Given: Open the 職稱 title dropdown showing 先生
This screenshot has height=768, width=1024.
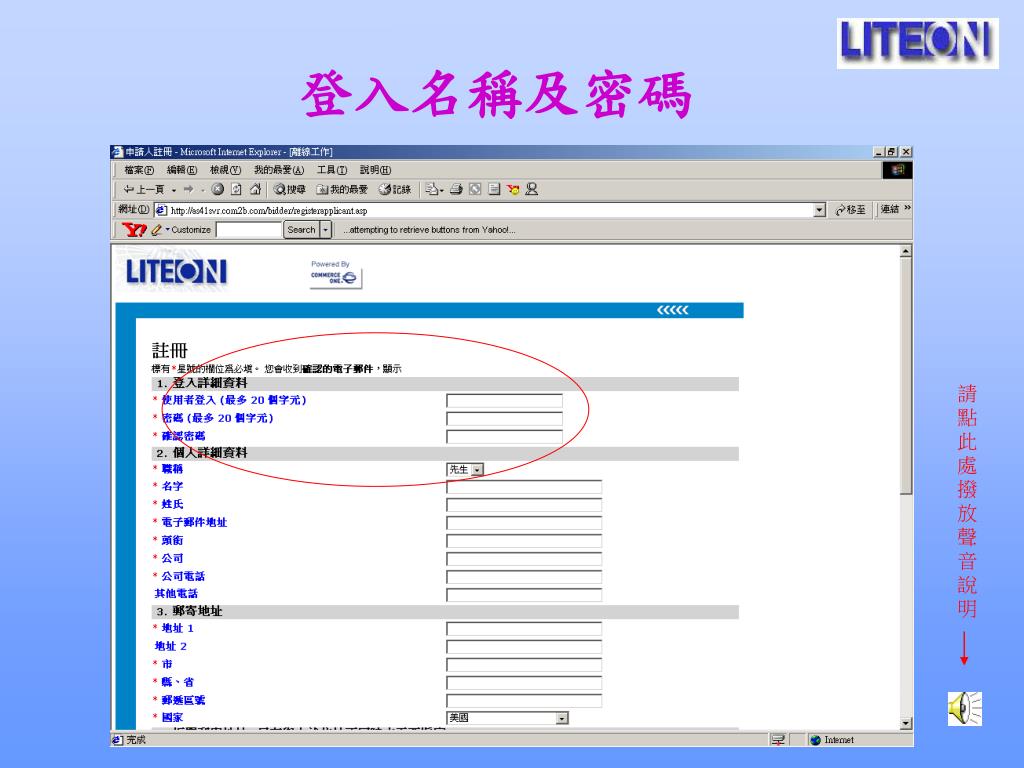Looking at the screenshot, I should (465, 470).
